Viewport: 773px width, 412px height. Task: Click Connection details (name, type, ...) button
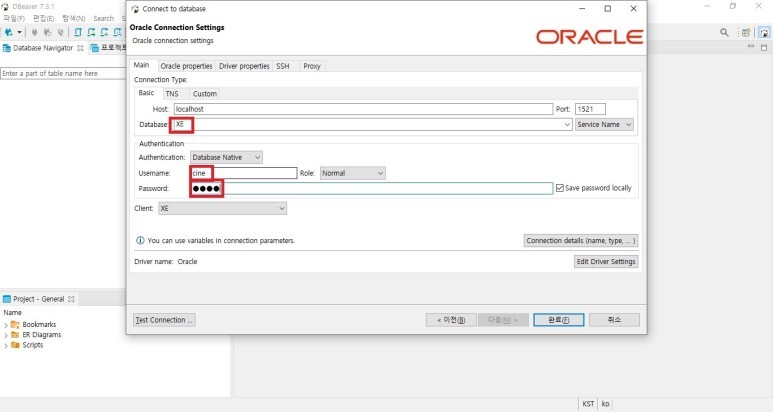click(581, 240)
